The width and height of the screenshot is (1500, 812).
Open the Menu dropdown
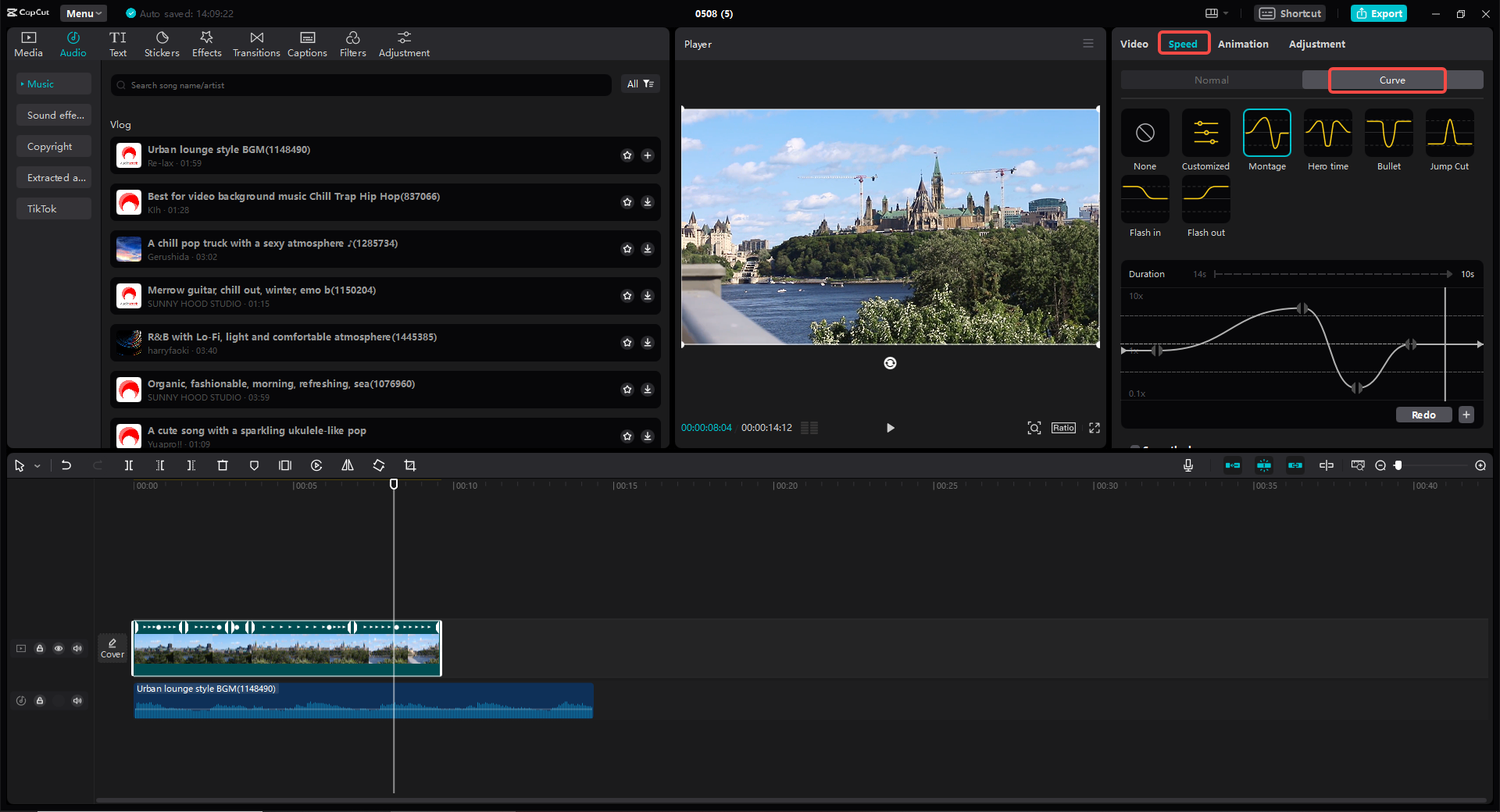84,13
